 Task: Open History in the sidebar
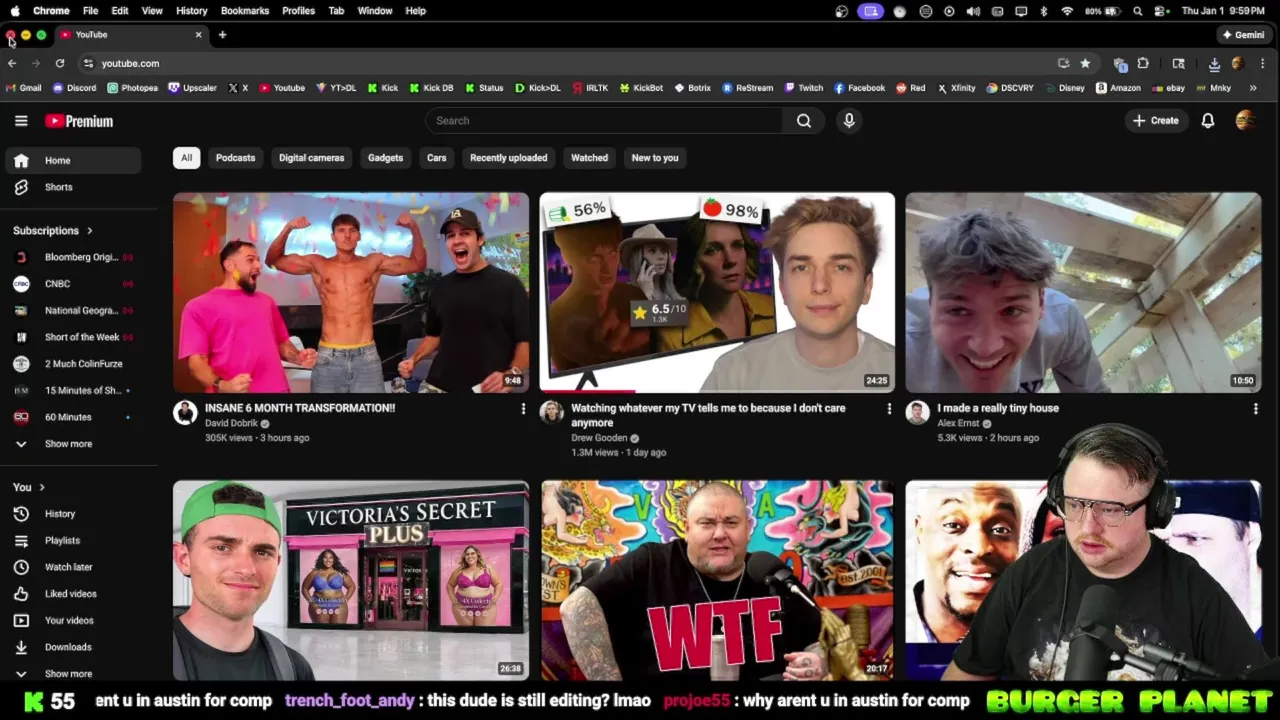(x=72, y=514)
